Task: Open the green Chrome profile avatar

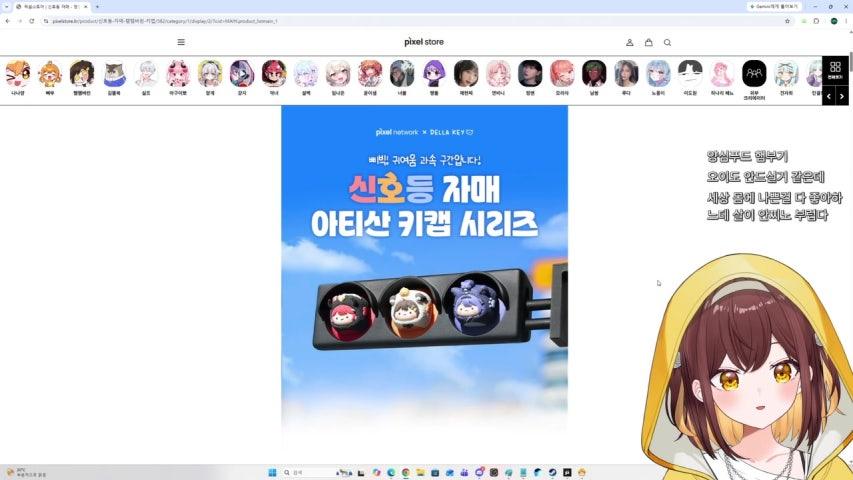Action: click(834, 21)
